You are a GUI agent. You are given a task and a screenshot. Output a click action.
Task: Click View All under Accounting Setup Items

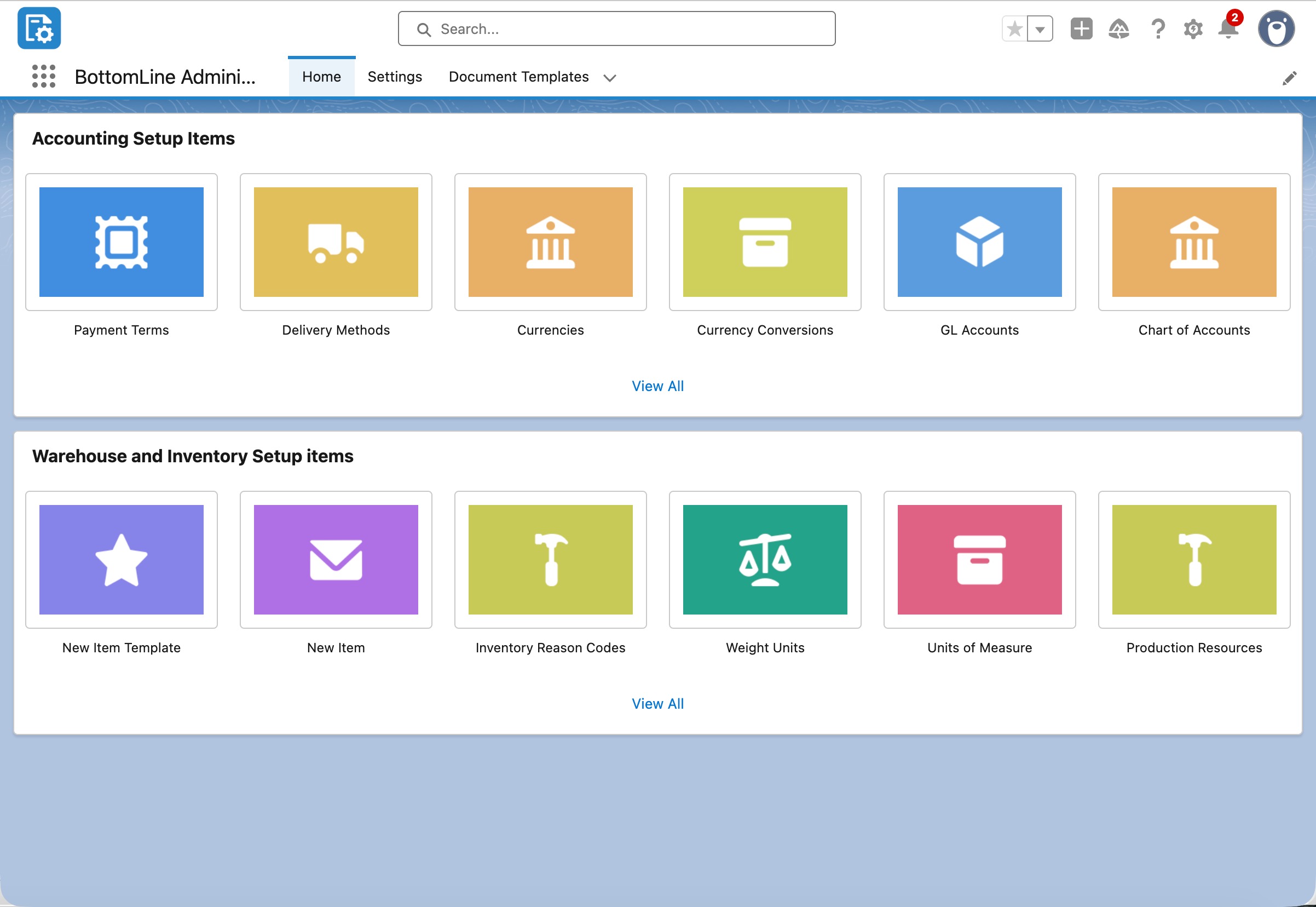click(x=657, y=386)
